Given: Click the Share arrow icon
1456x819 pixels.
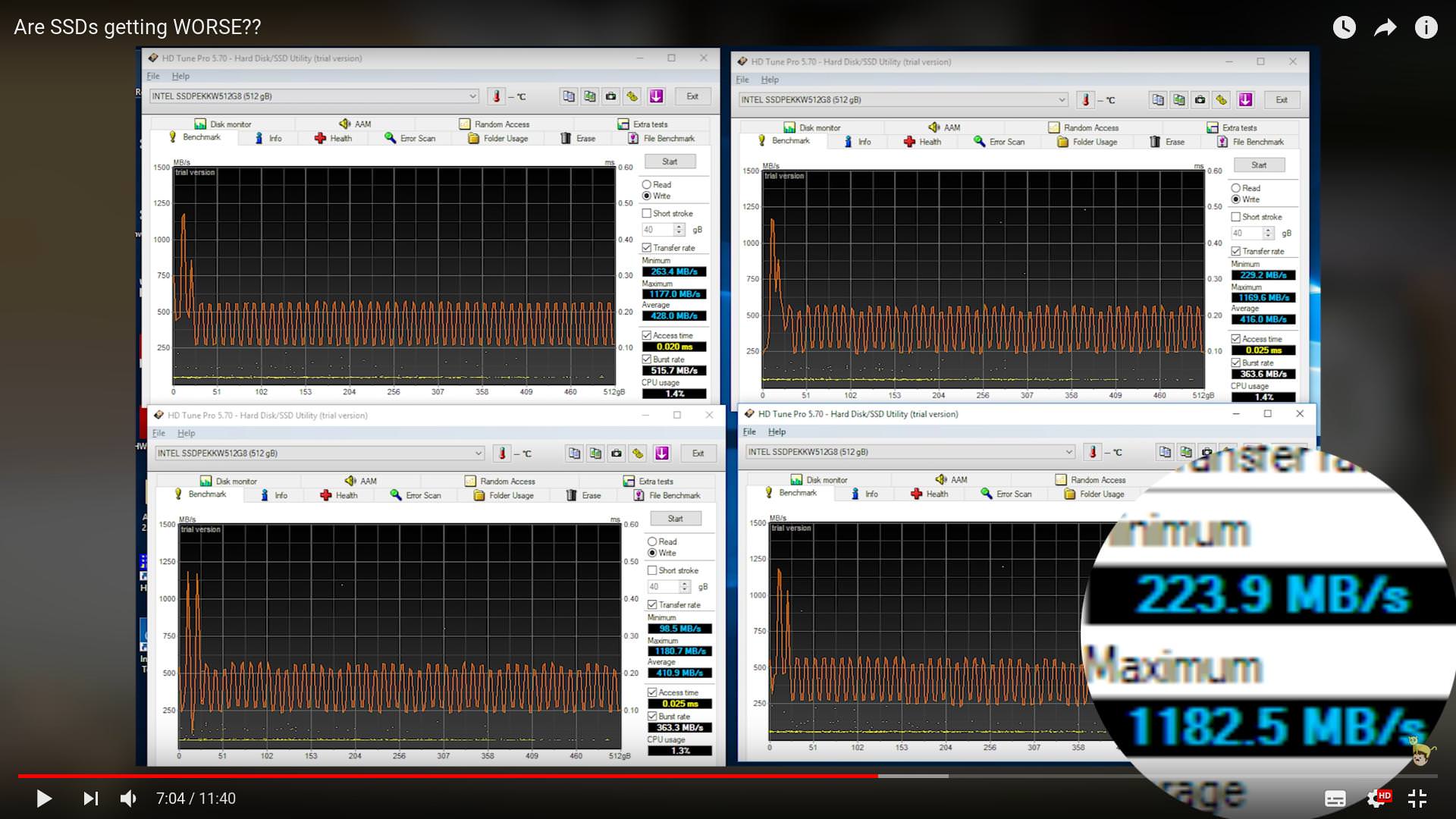Looking at the screenshot, I should (1385, 28).
